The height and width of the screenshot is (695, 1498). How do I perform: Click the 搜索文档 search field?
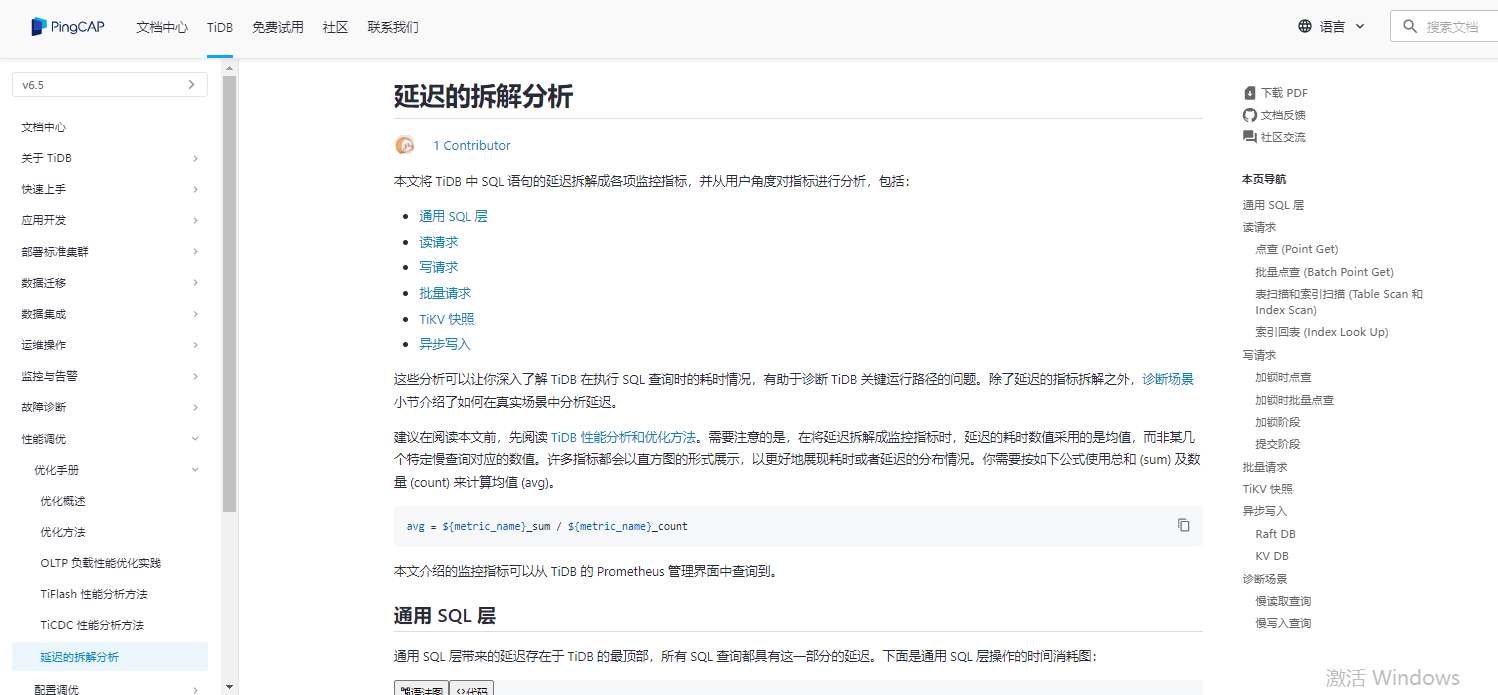(1444, 27)
